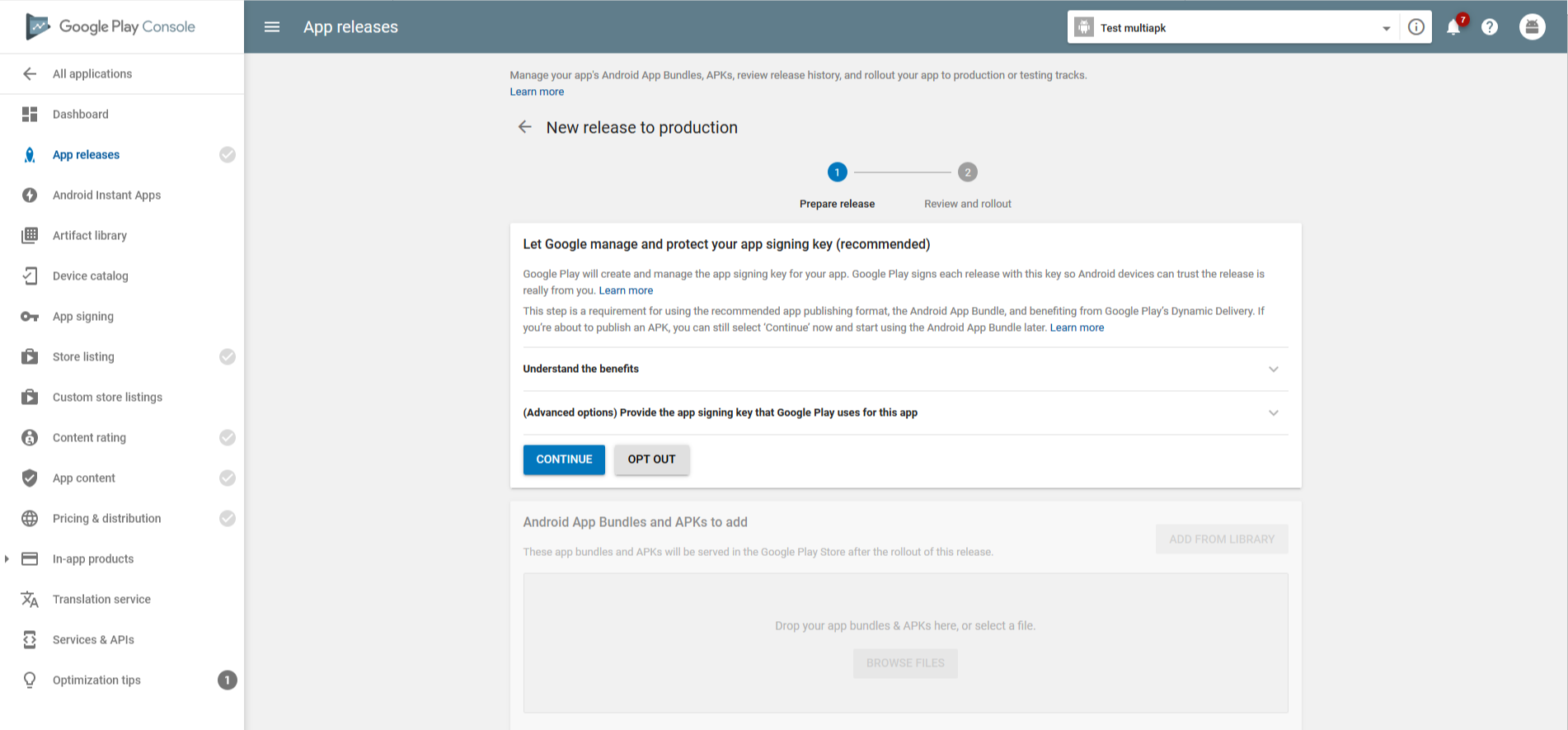Expand the Understand the benefits section

1273,369
